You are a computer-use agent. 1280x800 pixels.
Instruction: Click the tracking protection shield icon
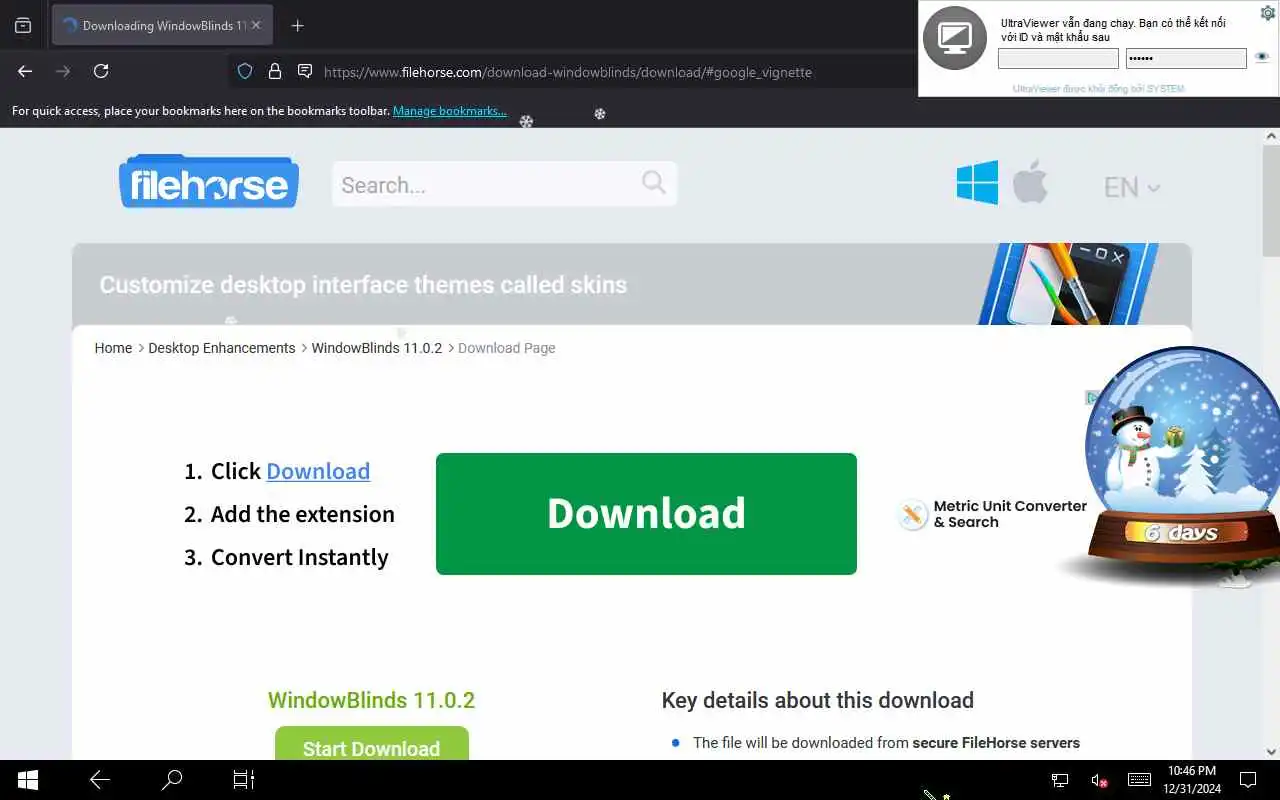(x=245, y=71)
